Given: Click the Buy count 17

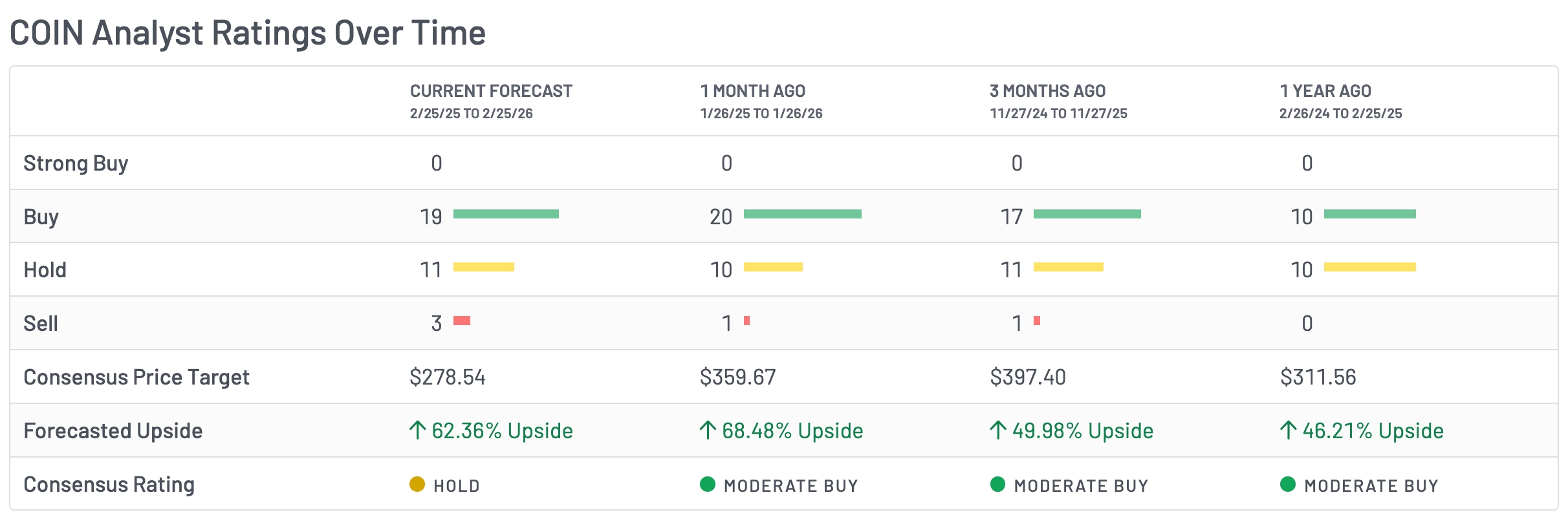Looking at the screenshot, I should pos(1012,217).
